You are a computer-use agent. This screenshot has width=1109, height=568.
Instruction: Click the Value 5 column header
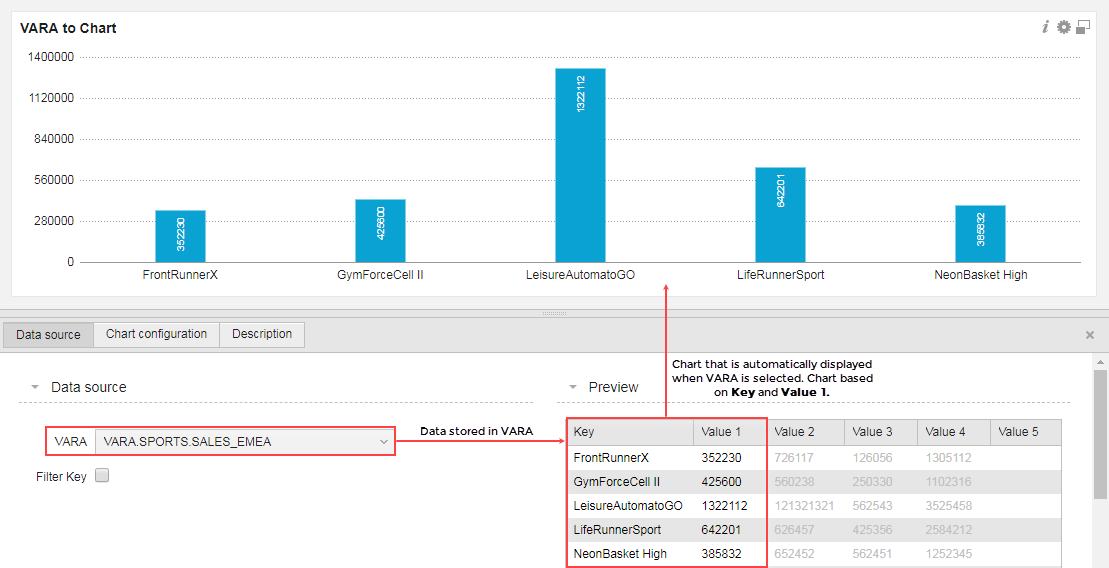[x=1026, y=432]
